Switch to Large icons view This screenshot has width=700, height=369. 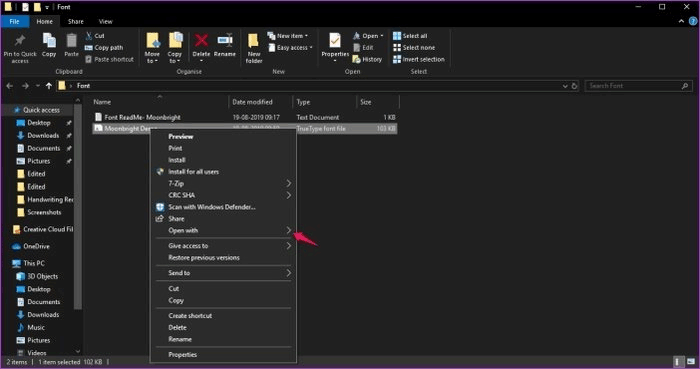691,361
